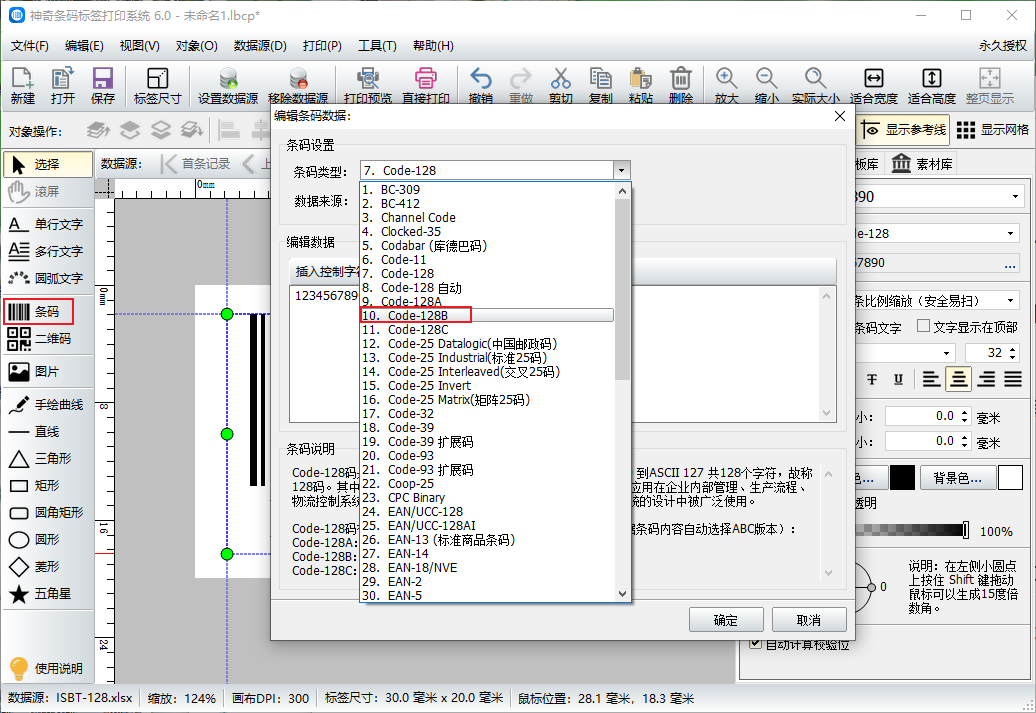This screenshot has width=1036, height=713.
Task: Delete object with 删除 trash icon
Action: (681, 85)
